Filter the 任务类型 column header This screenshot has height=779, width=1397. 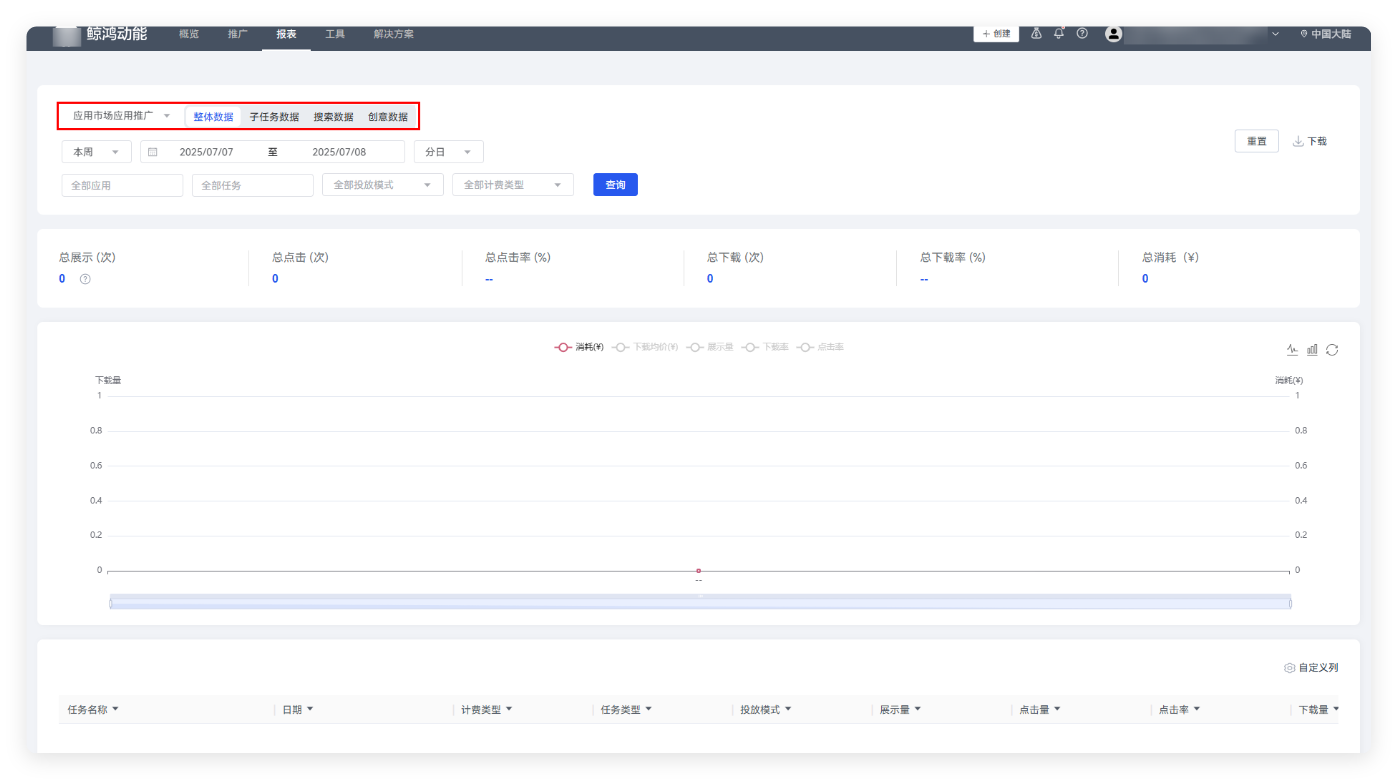(x=648, y=709)
